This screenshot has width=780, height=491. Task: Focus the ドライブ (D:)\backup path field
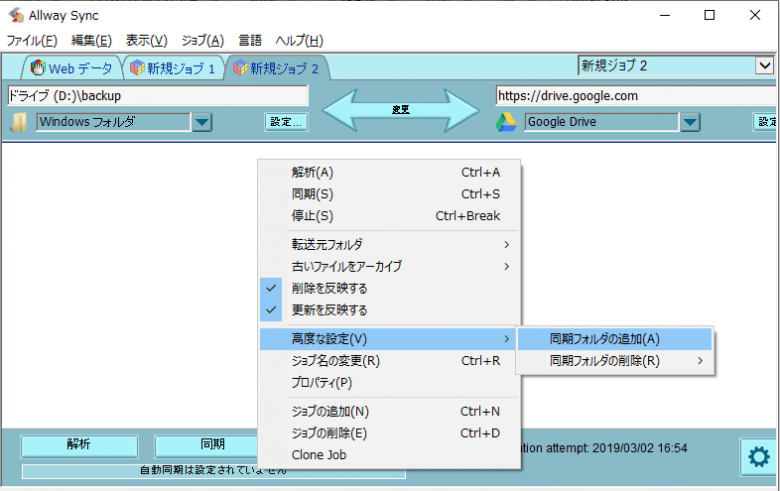[x=158, y=96]
